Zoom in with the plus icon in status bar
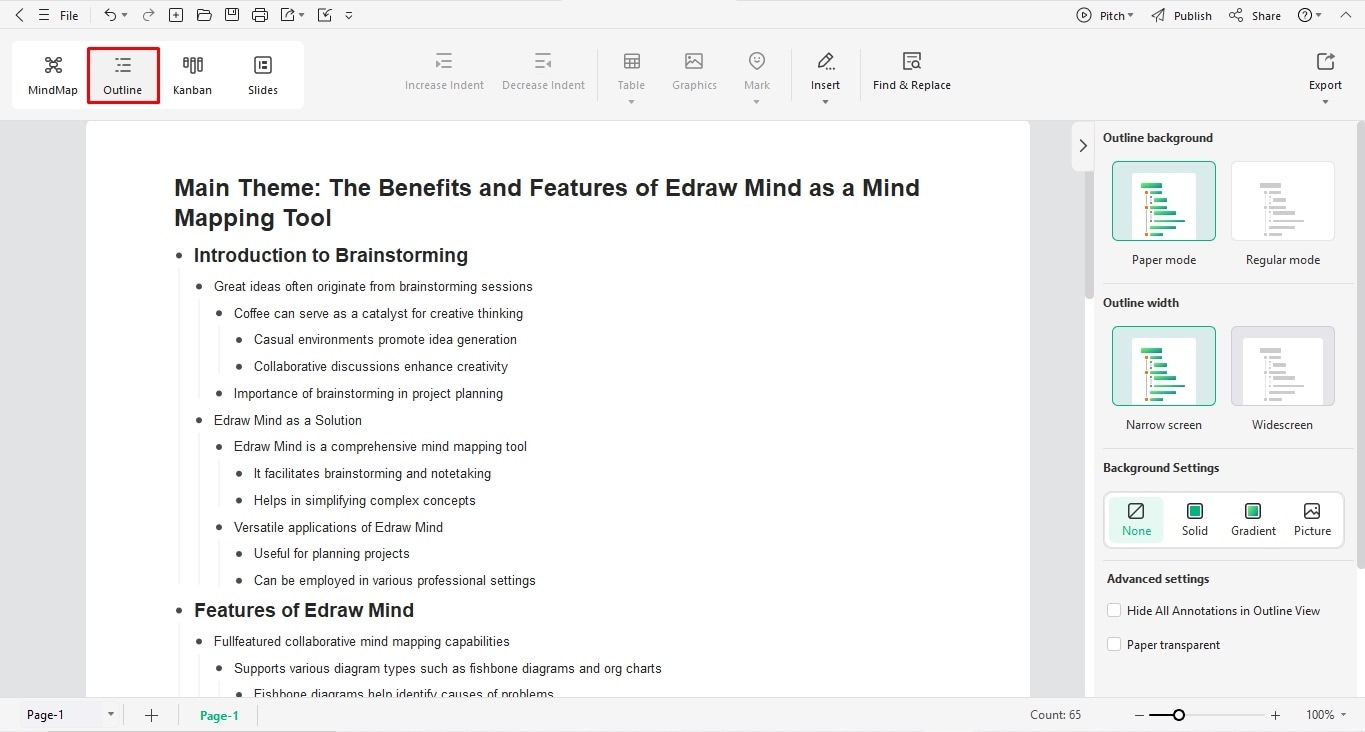The height and width of the screenshot is (732, 1365). tap(1275, 715)
